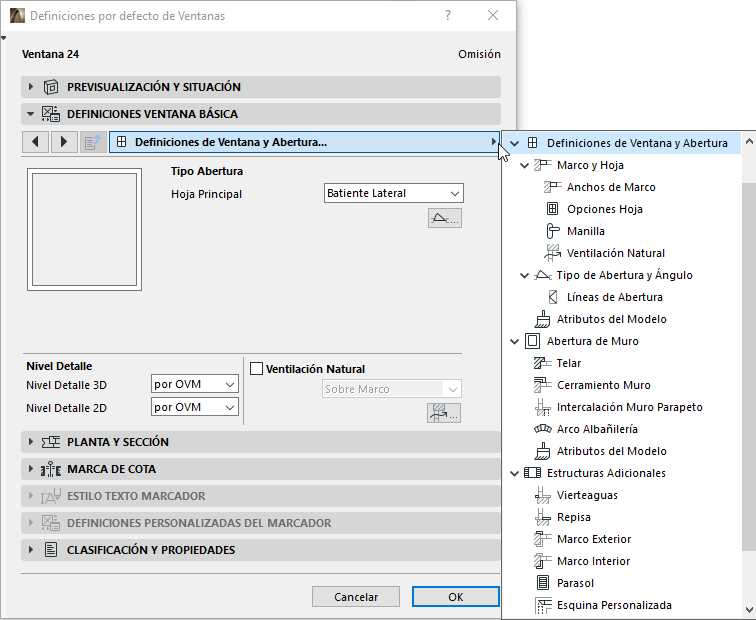Click Repisa icon in tree
The width and height of the screenshot is (756, 620).
click(x=542, y=517)
